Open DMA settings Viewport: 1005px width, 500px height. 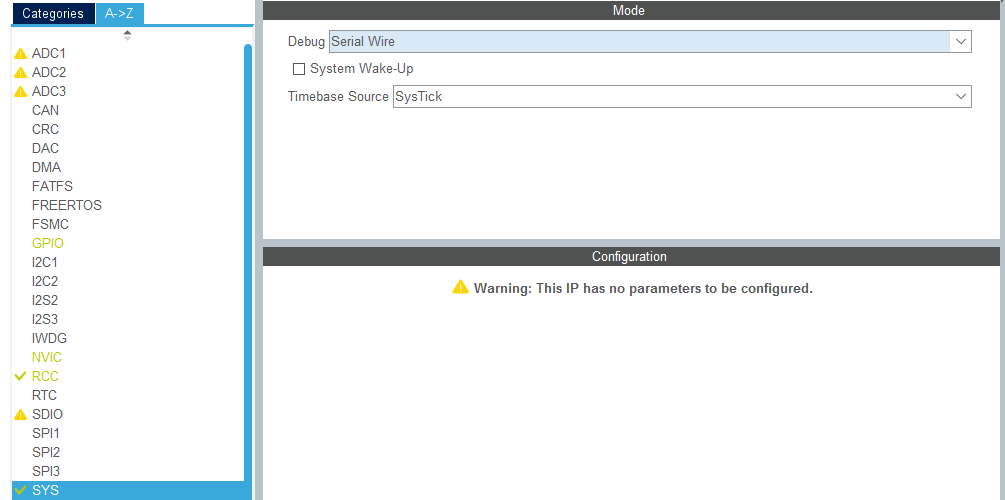click(x=46, y=167)
